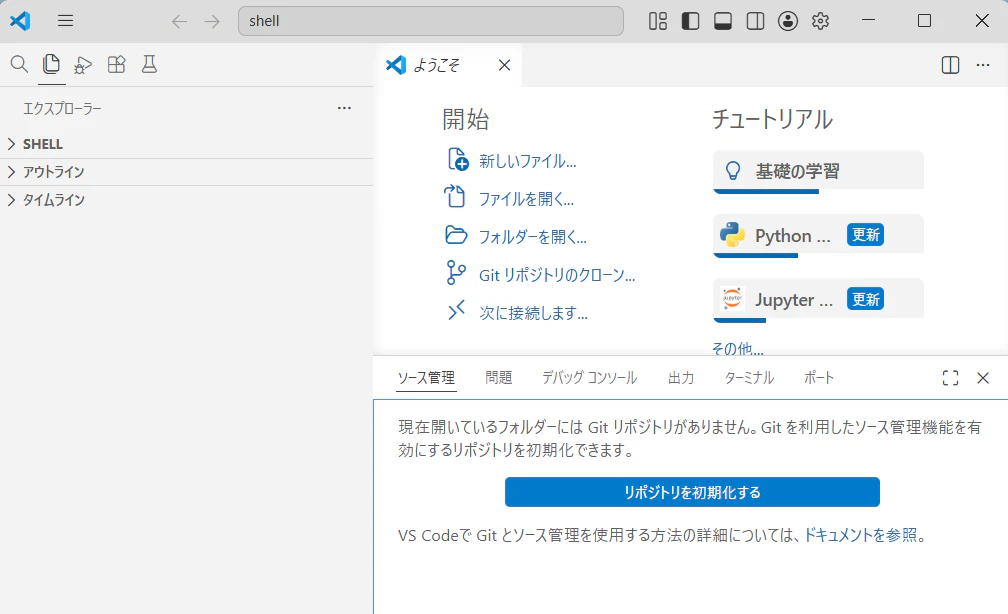Click the その他... tutorials link
1008x614 pixels.
(738, 348)
